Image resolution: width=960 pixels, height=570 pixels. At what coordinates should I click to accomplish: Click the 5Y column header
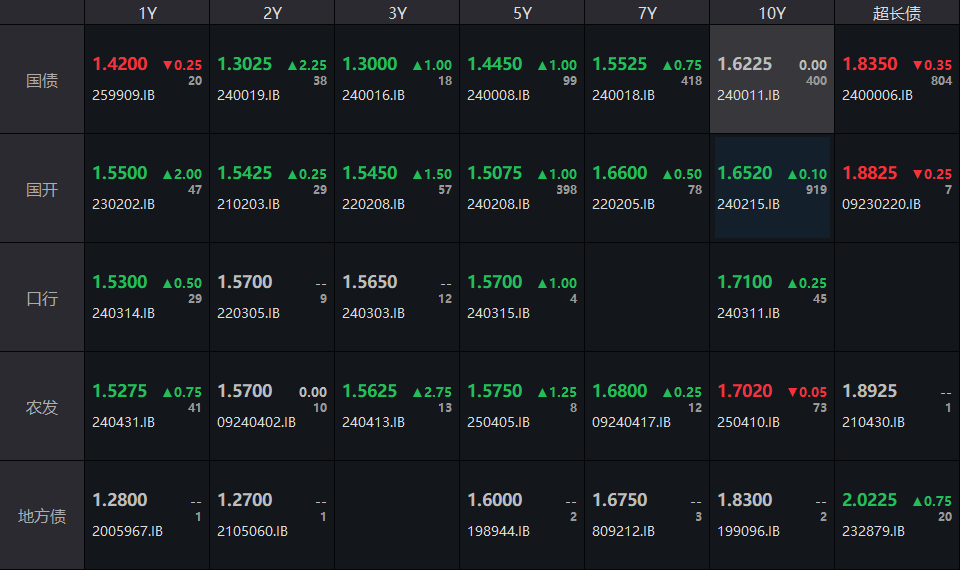point(522,13)
